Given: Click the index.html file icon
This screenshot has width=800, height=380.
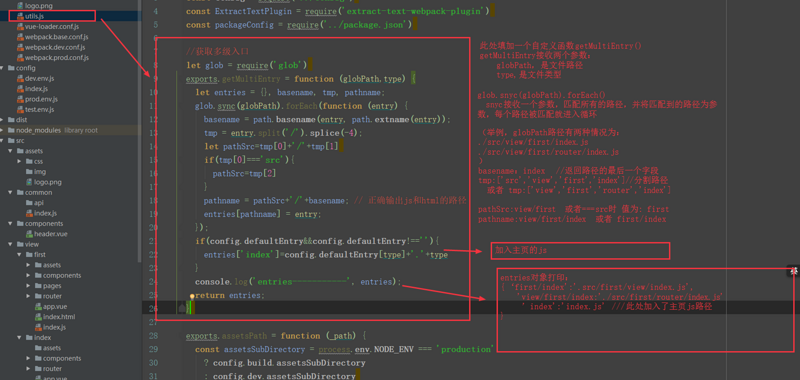Looking at the screenshot, I should point(38,317).
